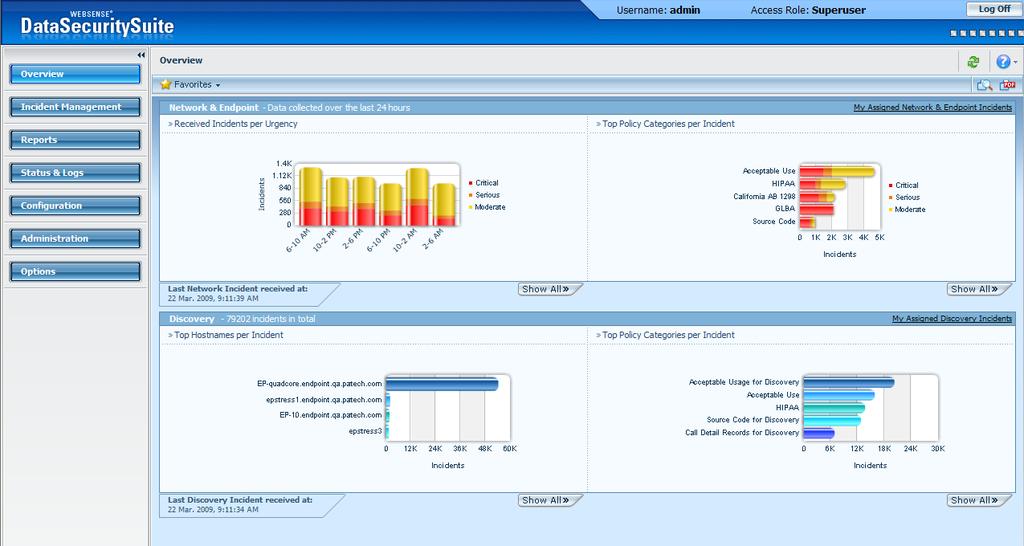Click the Favorites star icon

[166, 84]
